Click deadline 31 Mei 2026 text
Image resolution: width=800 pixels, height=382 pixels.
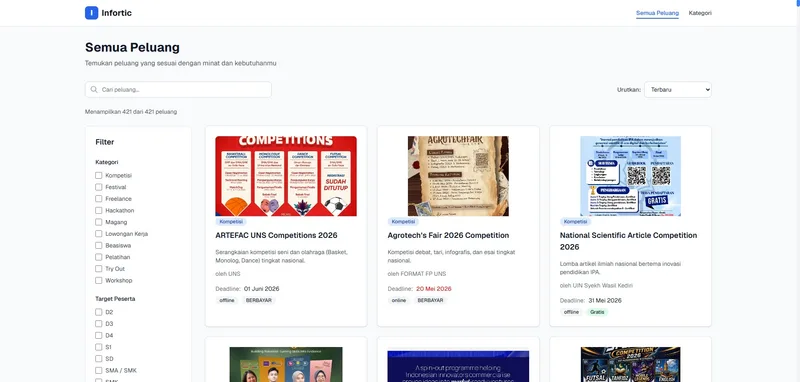pyautogui.click(x=605, y=300)
